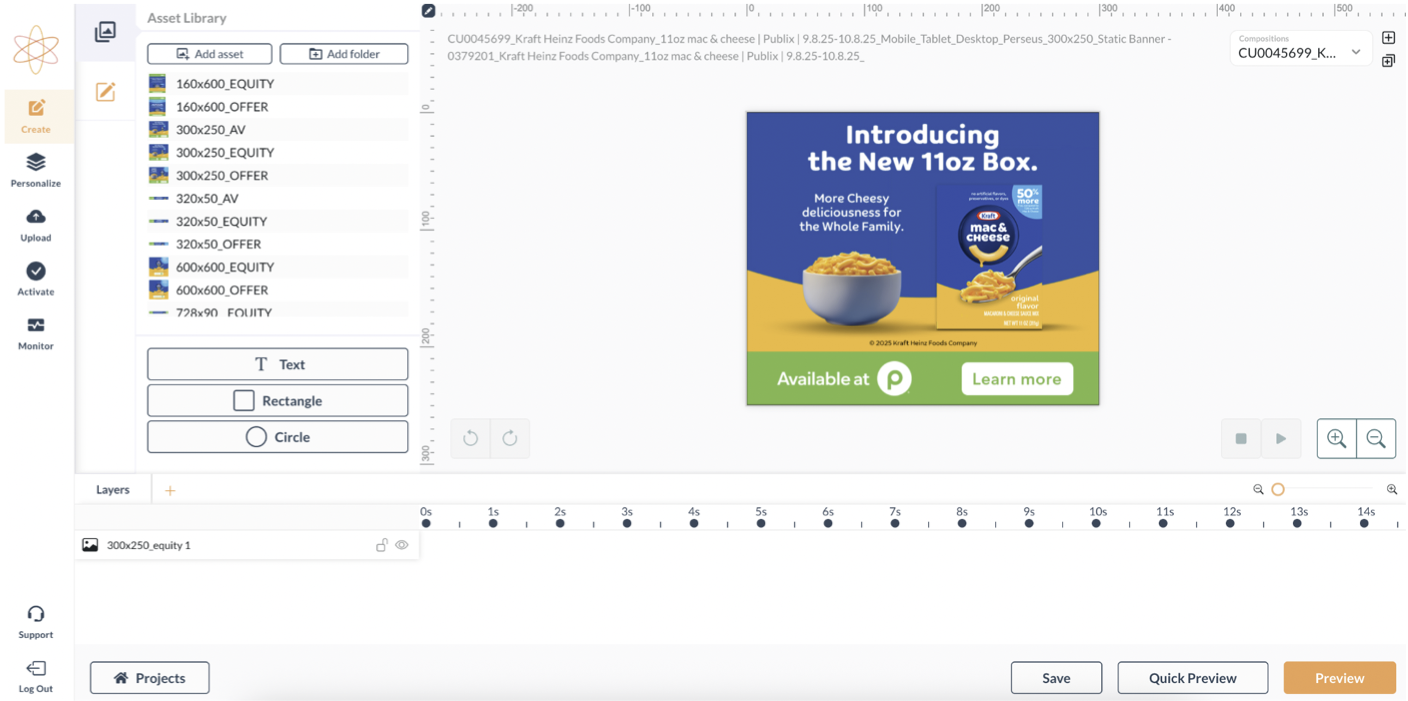Zoom out of the canvas
The width and height of the screenshot is (1408, 701).
pos(1376,439)
